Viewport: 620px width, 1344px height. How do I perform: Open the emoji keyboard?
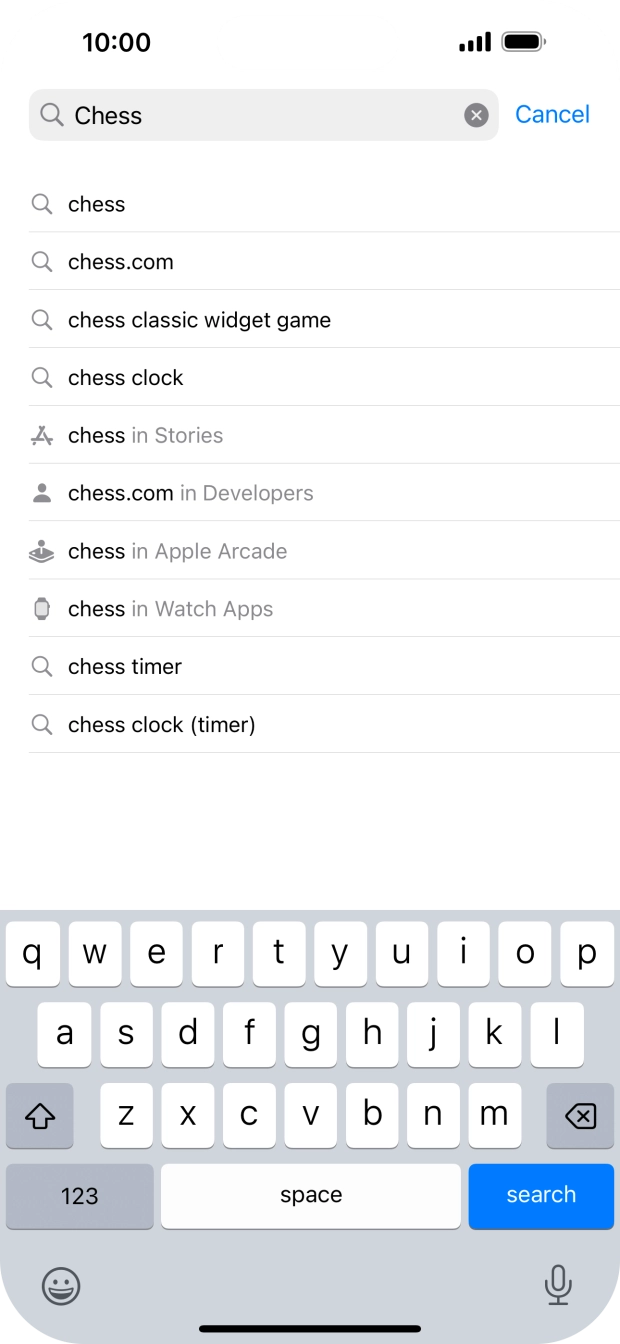[62, 1286]
